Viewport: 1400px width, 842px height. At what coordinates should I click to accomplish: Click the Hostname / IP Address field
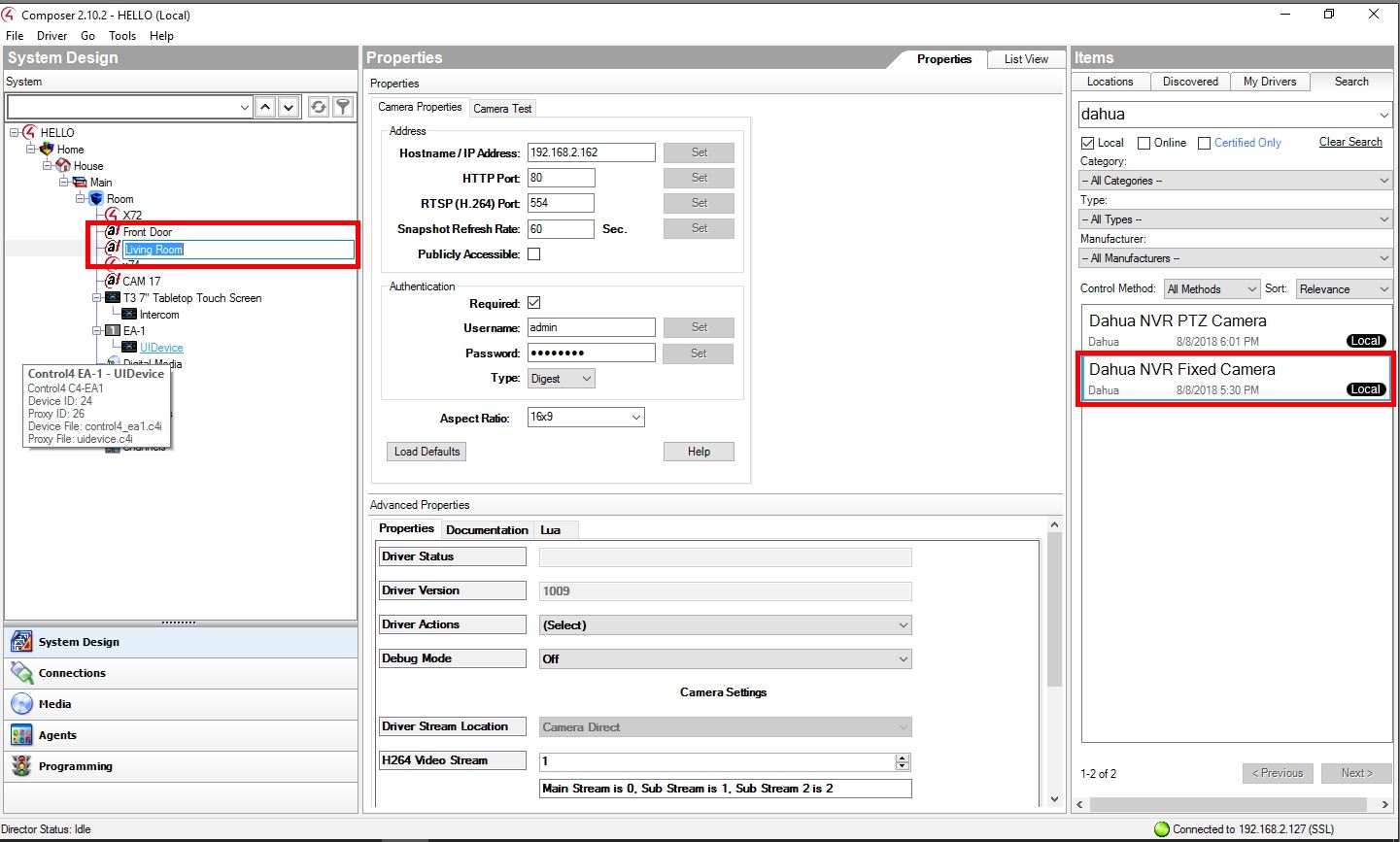pyautogui.click(x=592, y=152)
